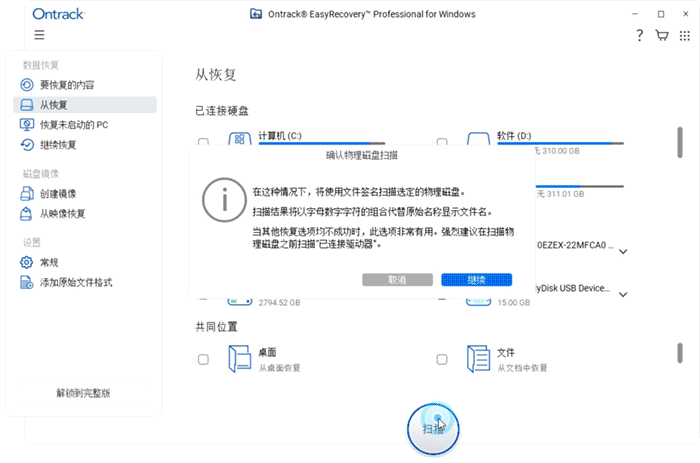Check the 文件 checkbox
This screenshot has height=463, width=700.
pos(442,359)
